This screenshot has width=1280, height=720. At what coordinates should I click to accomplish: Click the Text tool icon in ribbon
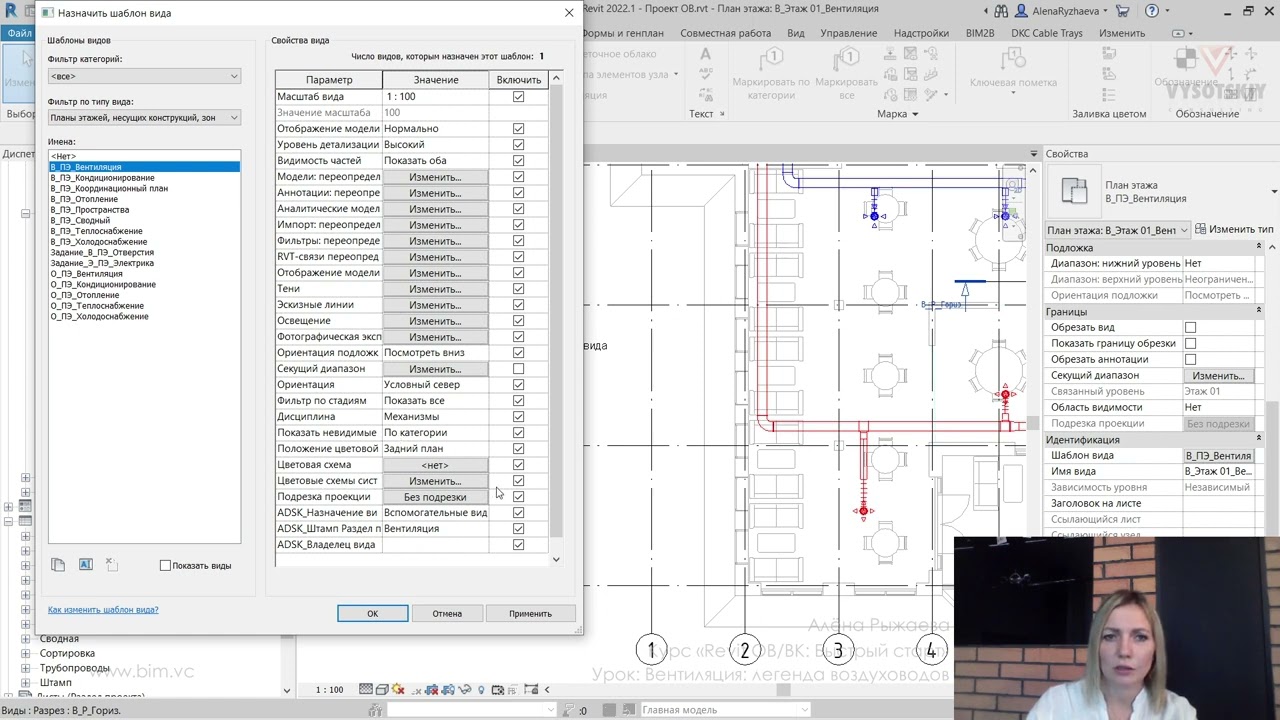coord(705,56)
